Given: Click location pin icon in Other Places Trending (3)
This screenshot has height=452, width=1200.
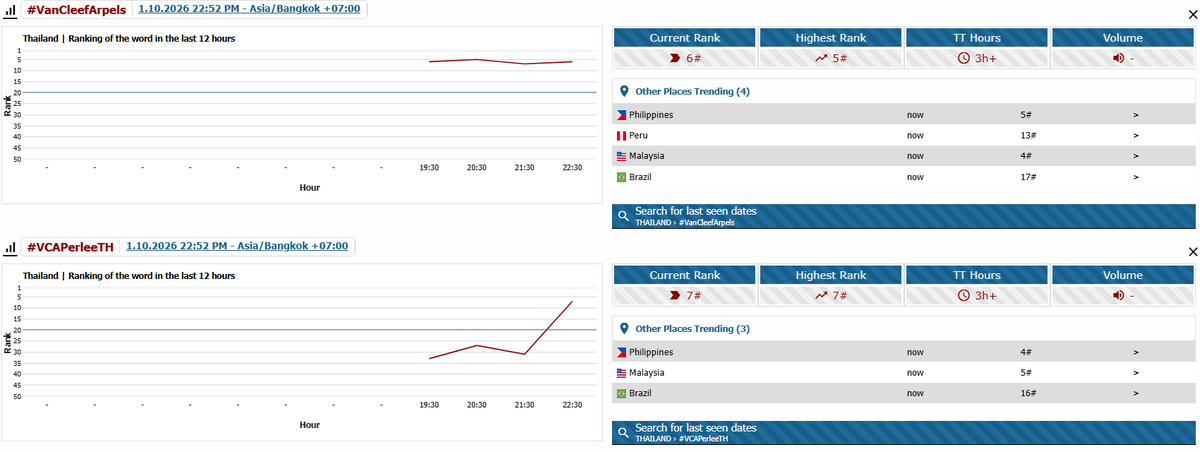Looking at the screenshot, I should [x=624, y=328].
